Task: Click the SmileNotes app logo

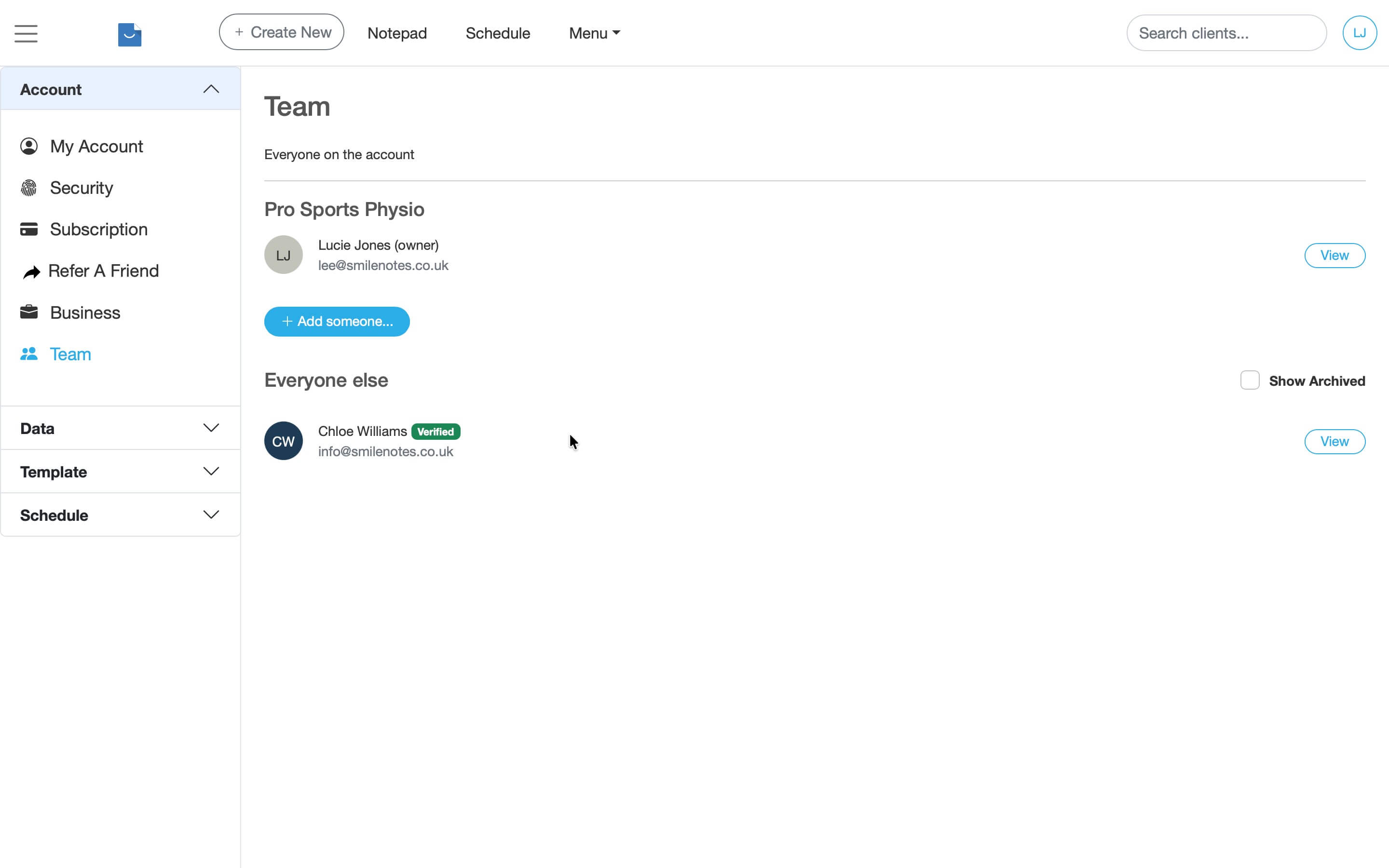Action: coord(129,34)
